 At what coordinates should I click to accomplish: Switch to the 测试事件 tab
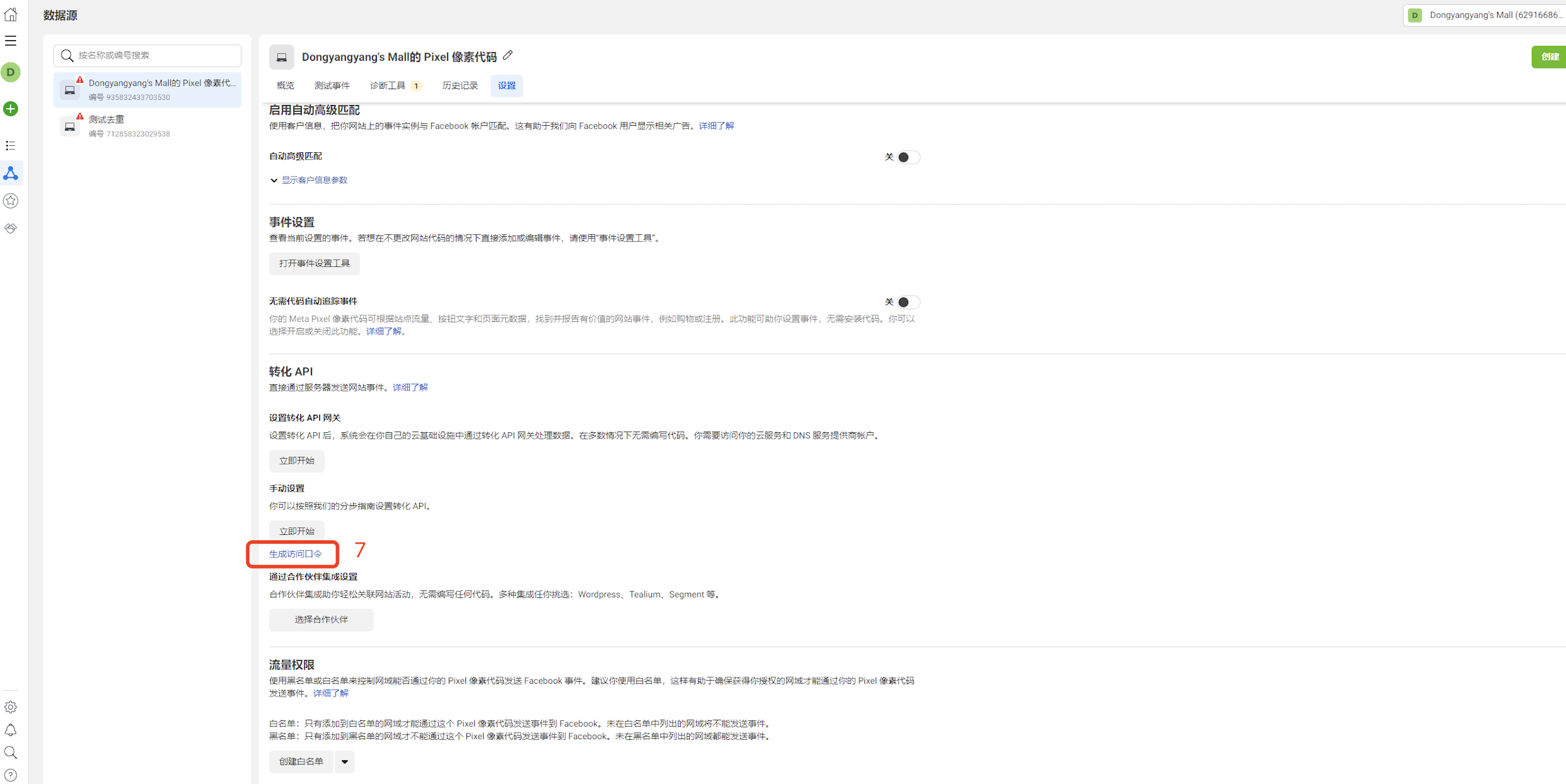[x=332, y=86]
